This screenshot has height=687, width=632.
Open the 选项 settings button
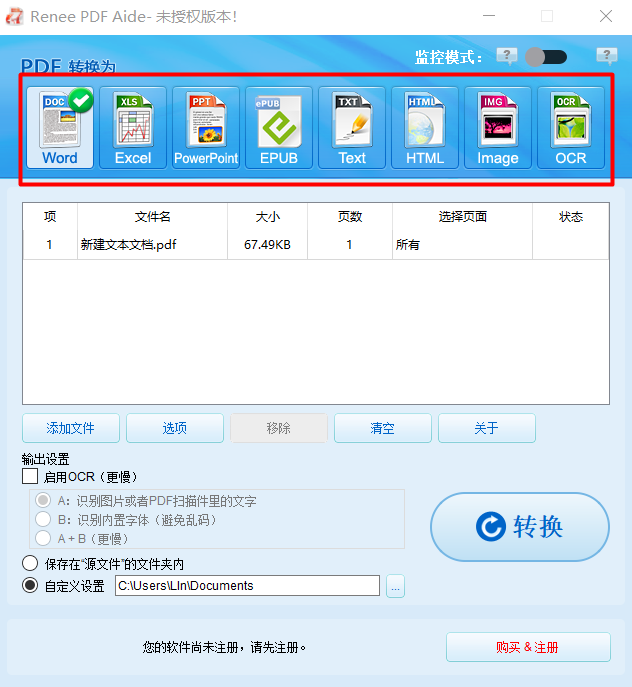coord(175,428)
